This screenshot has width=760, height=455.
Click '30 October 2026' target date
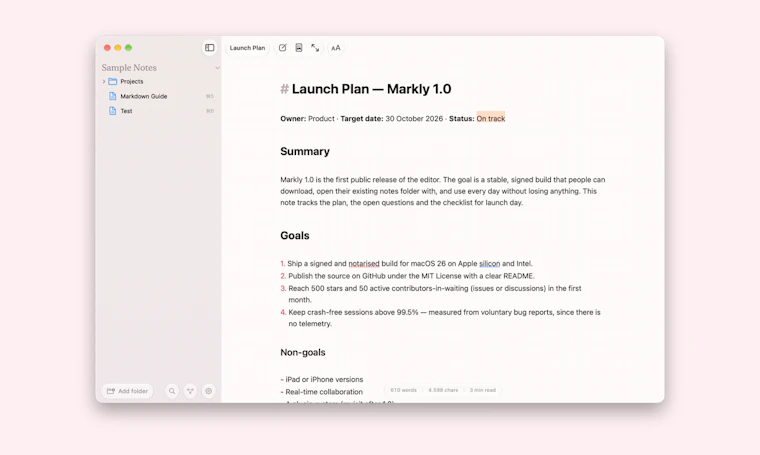[414, 118]
